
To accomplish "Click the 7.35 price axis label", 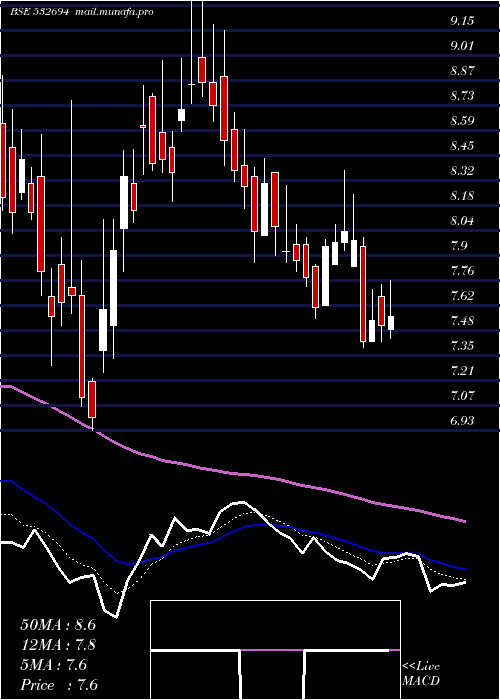I will pyautogui.click(x=461, y=346).
